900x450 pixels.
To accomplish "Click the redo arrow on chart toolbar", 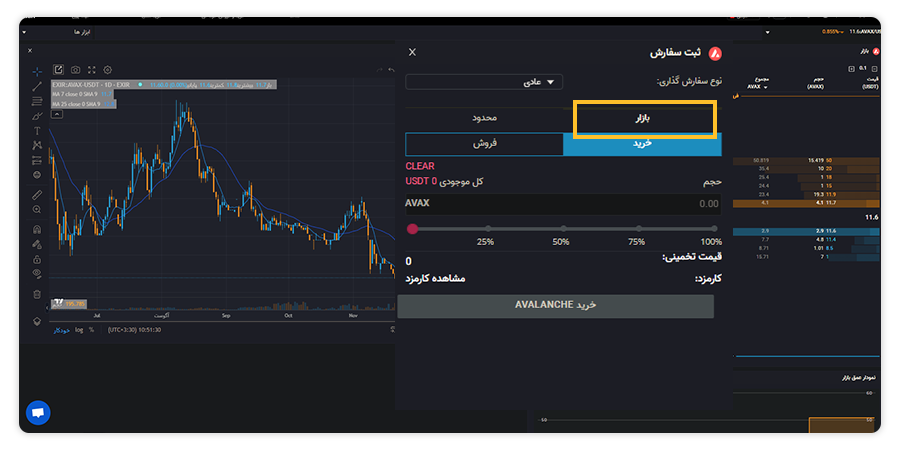I will click(379, 70).
